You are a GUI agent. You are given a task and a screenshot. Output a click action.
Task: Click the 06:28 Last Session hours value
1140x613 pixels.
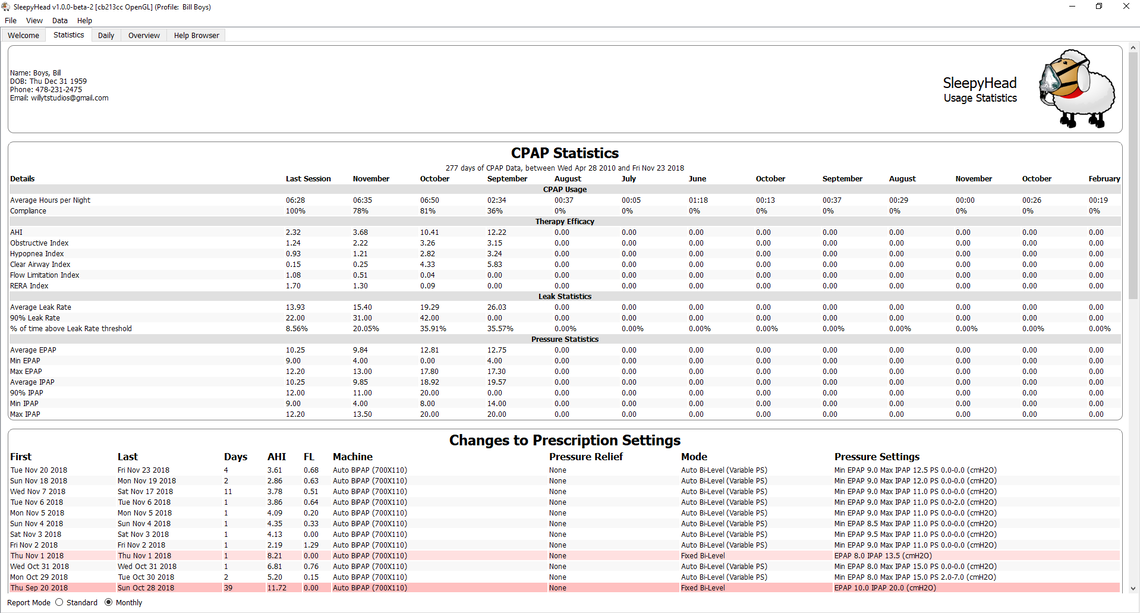click(x=295, y=200)
